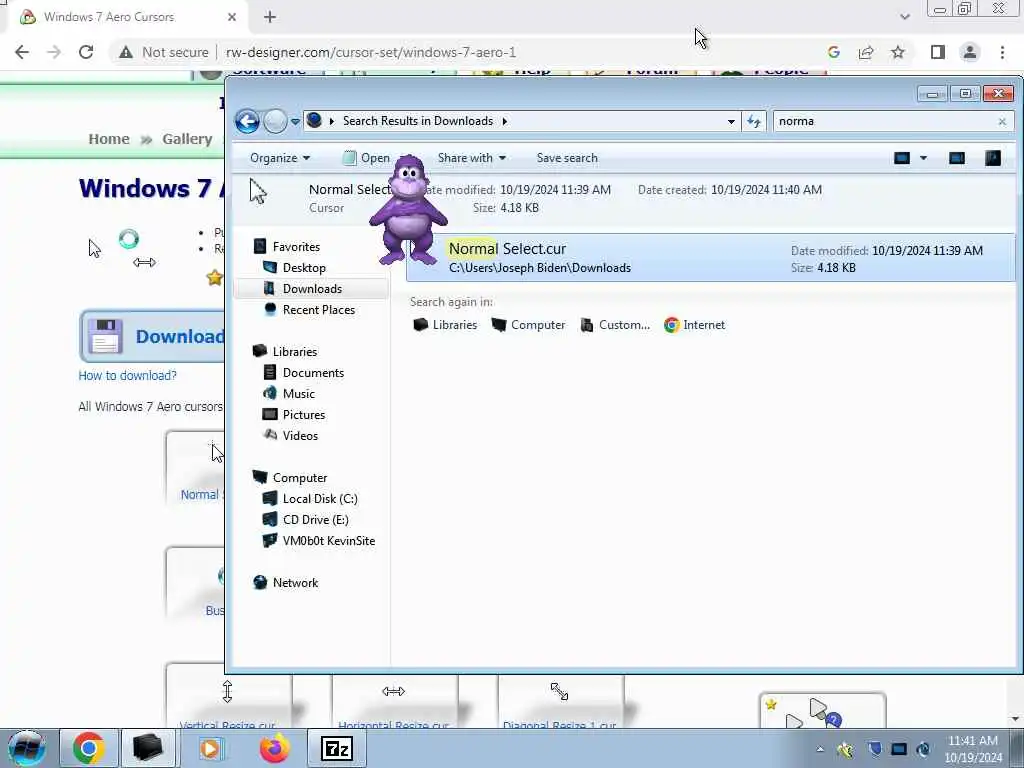
Task: Open Firefox from taskbar
Action: pos(275,748)
